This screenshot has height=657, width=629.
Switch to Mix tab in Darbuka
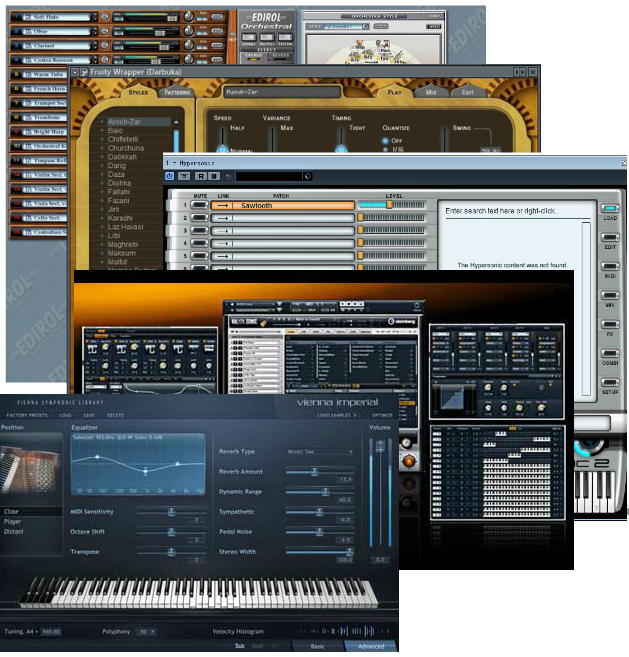431,92
